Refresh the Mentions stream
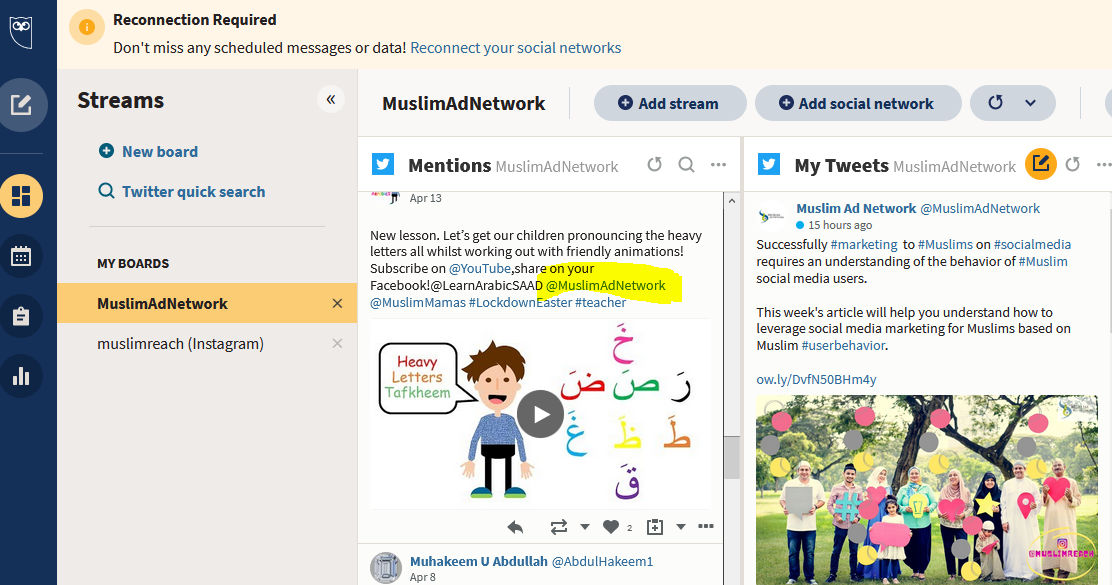Screen dimensions: 1112x585 point(654,165)
